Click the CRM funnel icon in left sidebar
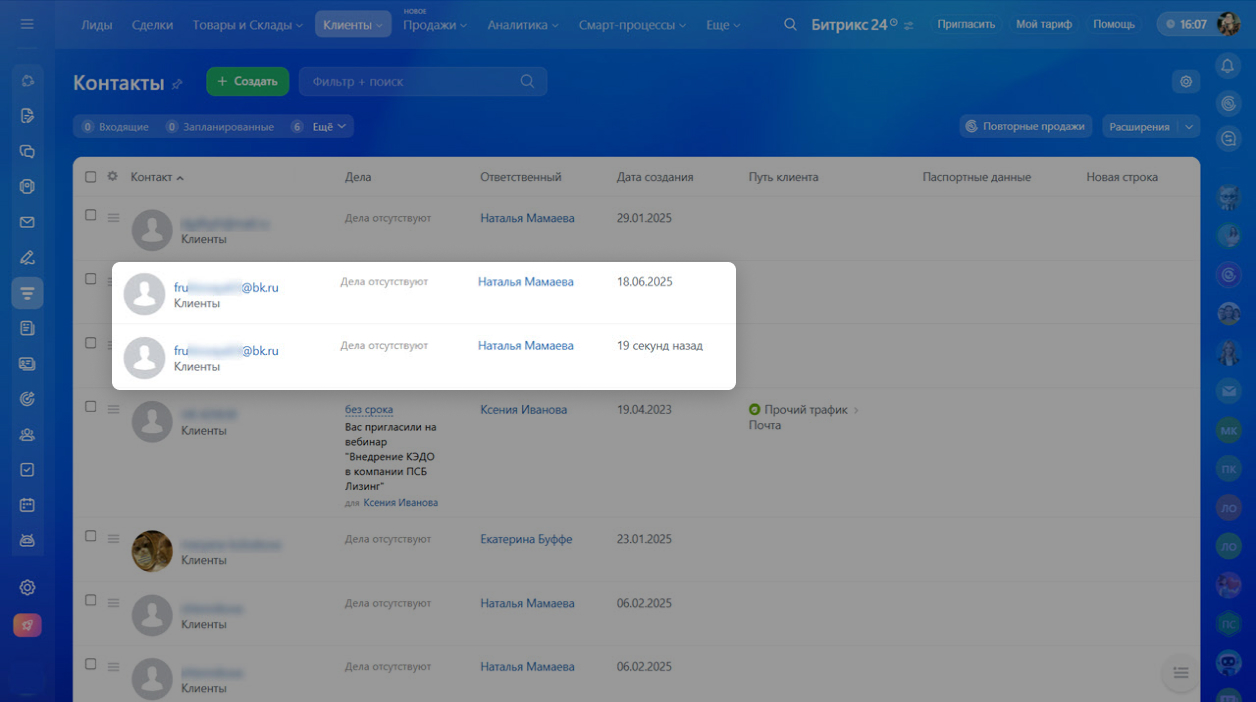1256x702 pixels. tap(27, 293)
